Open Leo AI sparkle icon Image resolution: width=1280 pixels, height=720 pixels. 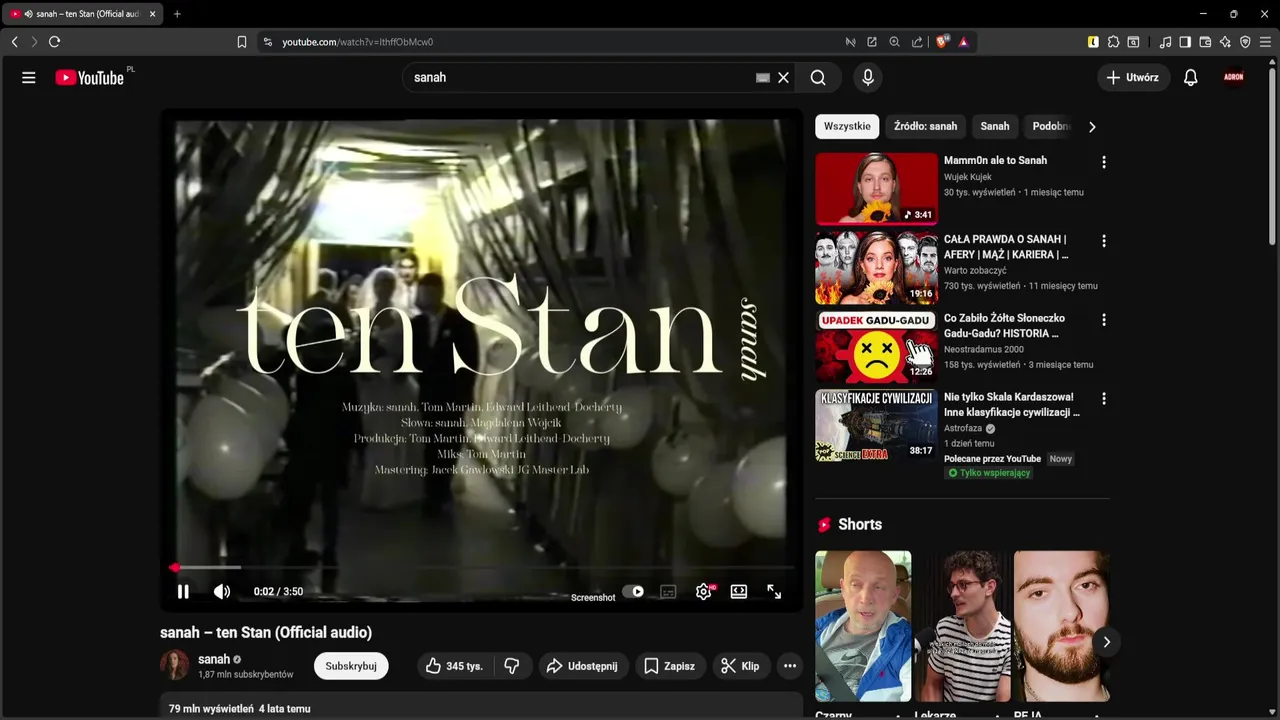(x=1225, y=42)
